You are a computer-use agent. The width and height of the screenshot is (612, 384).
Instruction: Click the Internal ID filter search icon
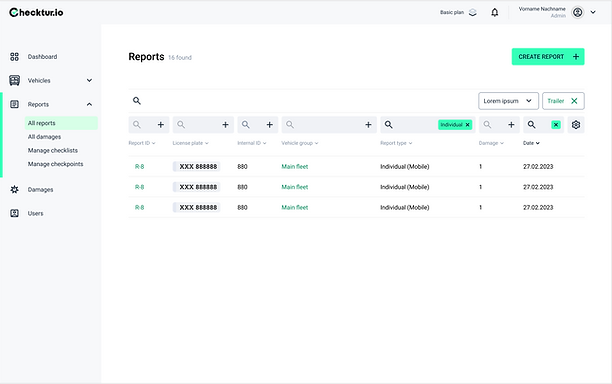coord(246,124)
